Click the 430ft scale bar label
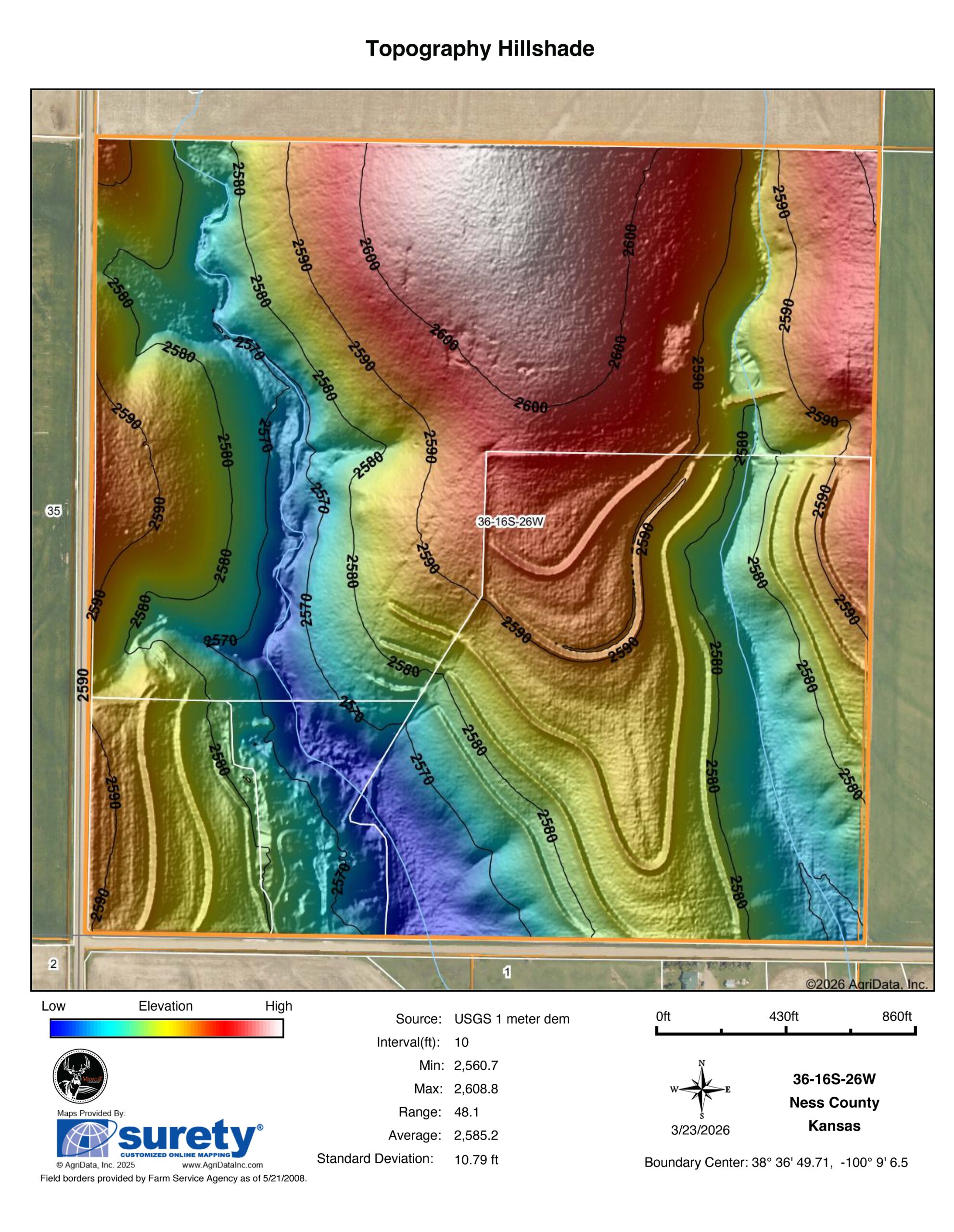This screenshot has width=954, height=1232. click(x=784, y=1016)
